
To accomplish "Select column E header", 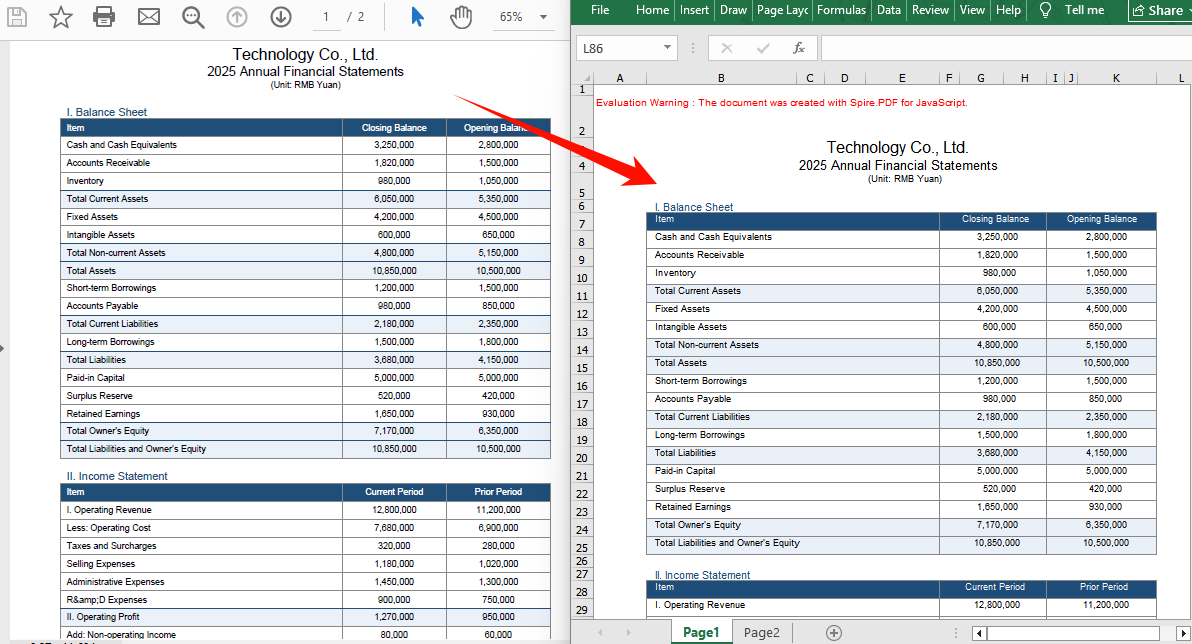I will click(x=902, y=78).
